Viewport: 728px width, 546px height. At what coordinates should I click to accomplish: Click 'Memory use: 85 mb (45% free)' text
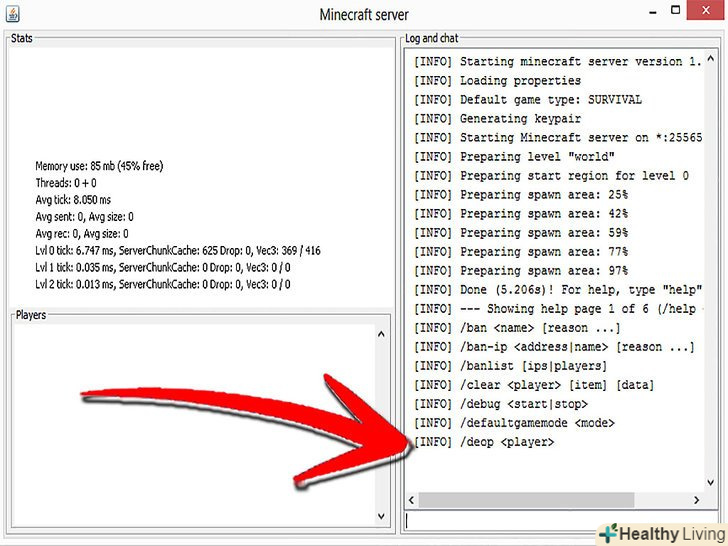pos(99,166)
